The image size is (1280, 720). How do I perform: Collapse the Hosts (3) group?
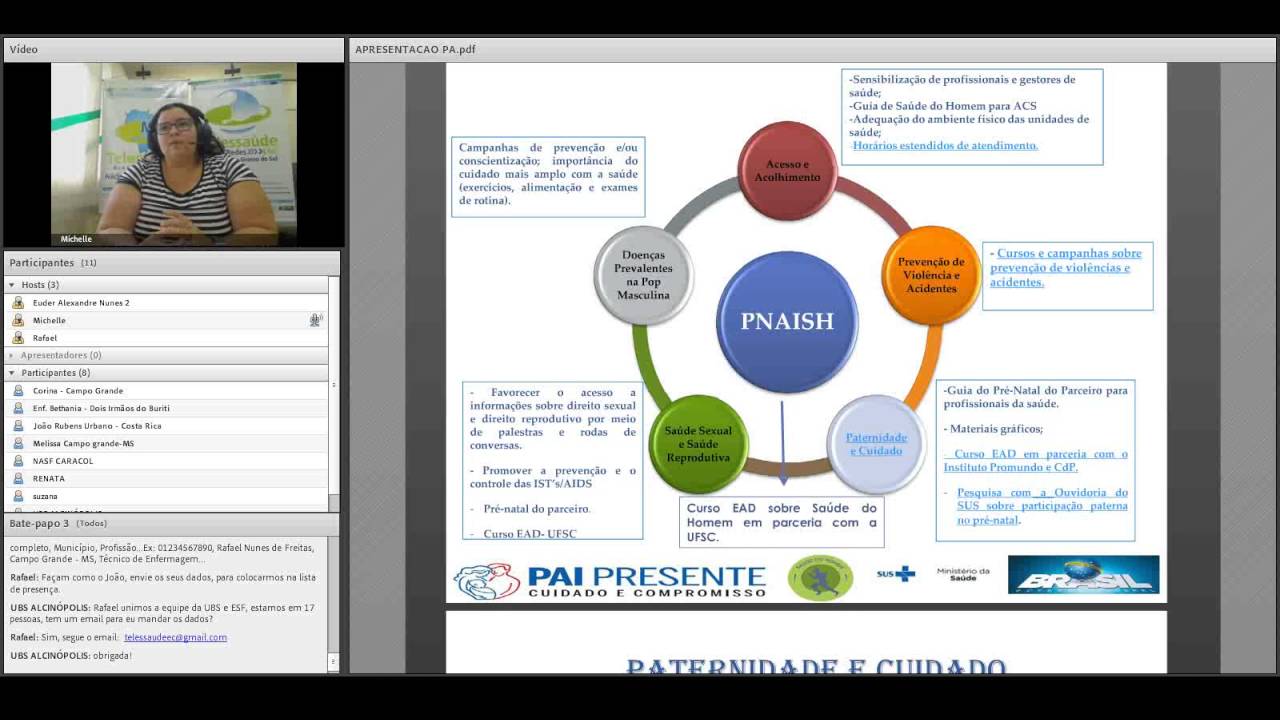[12, 285]
